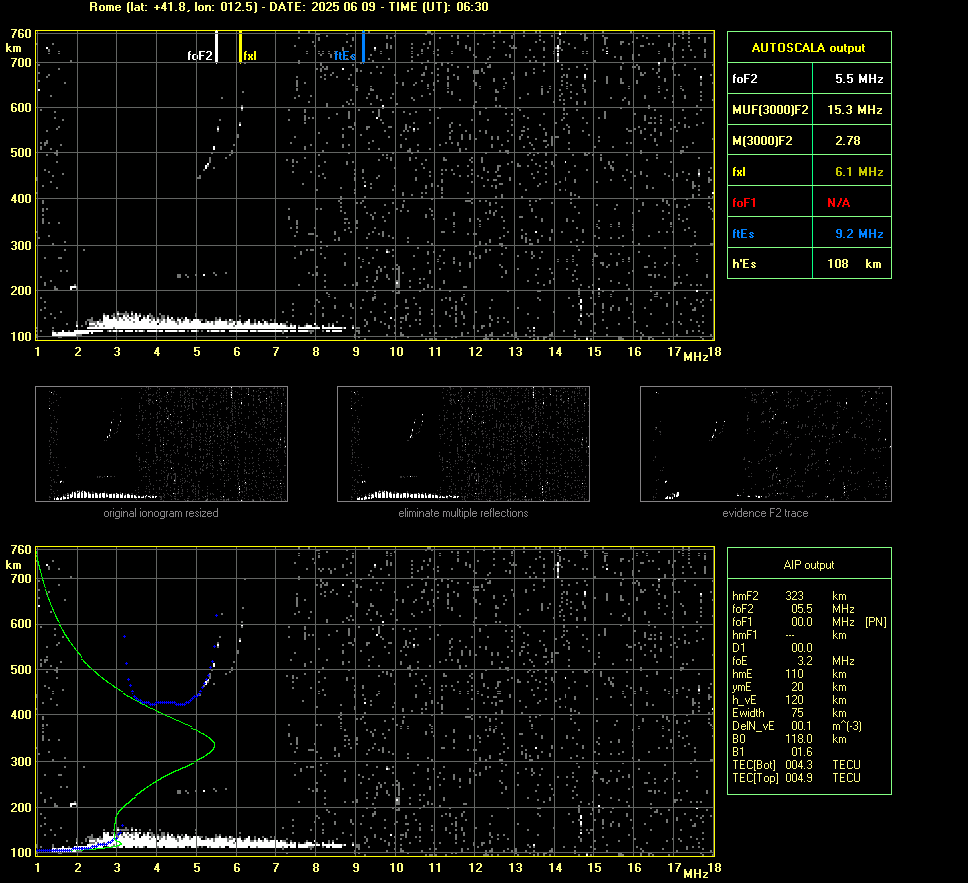The width and height of the screenshot is (968, 883).
Task: Open the evidence F2 trace thumbnail
Action: point(766,444)
